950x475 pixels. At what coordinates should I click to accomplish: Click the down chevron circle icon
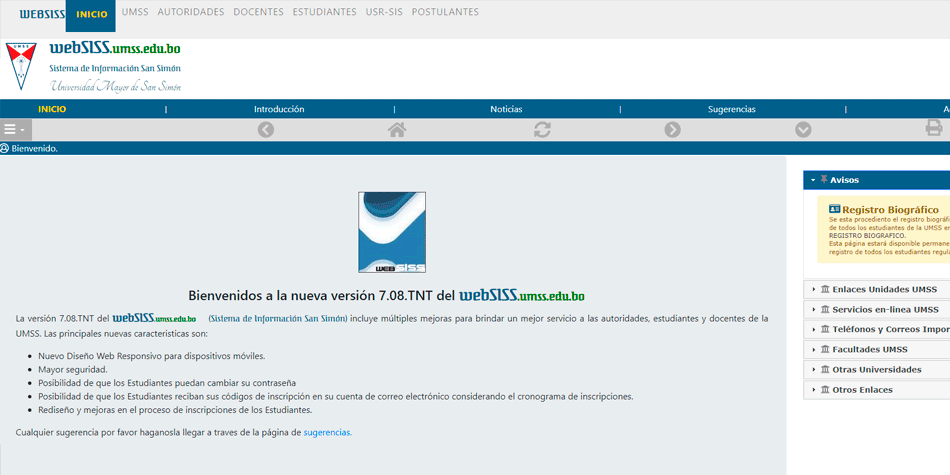coord(803,130)
